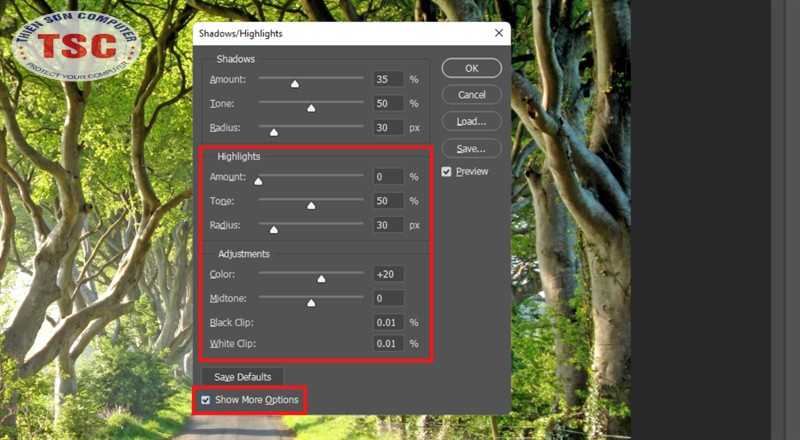Click the Black Clip input field

pyautogui.click(x=387, y=322)
